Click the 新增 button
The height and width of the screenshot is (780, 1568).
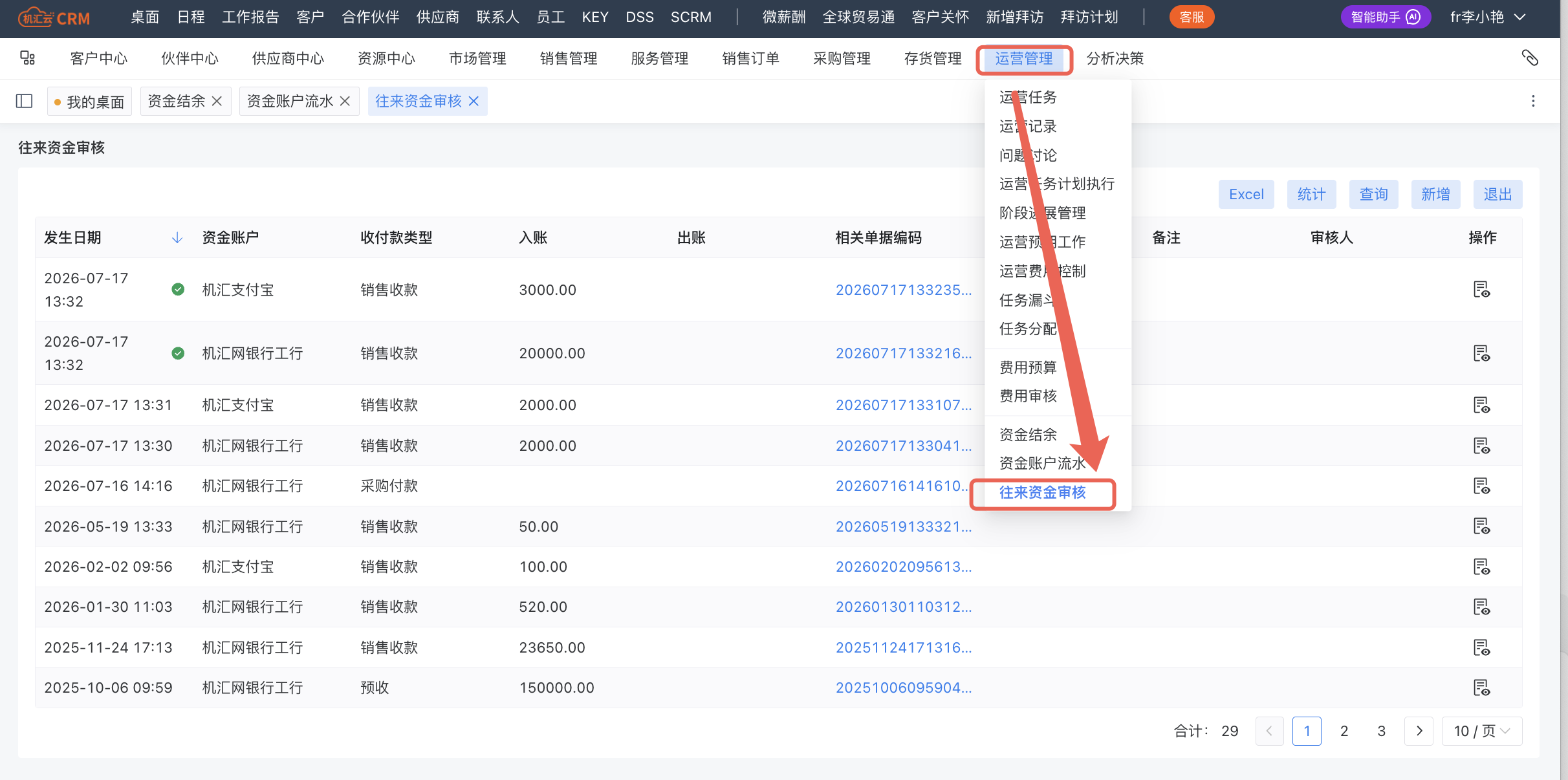pos(1435,194)
